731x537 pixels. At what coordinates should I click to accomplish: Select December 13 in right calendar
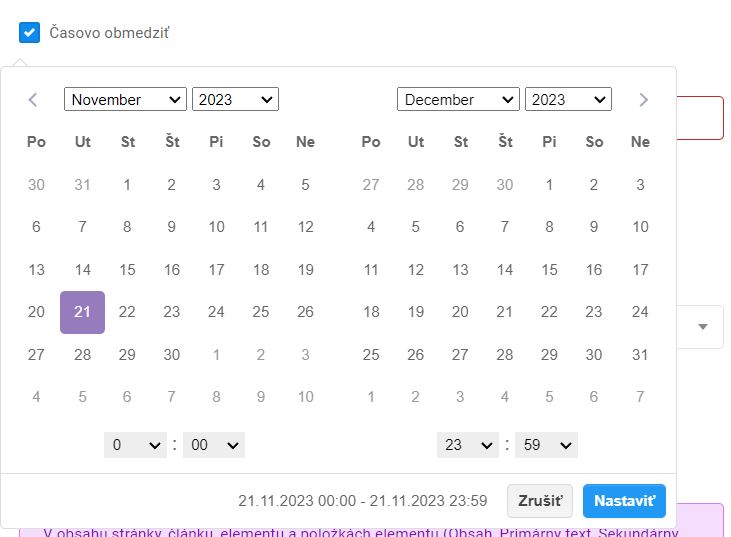pyautogui.click(x=460, y=270)
